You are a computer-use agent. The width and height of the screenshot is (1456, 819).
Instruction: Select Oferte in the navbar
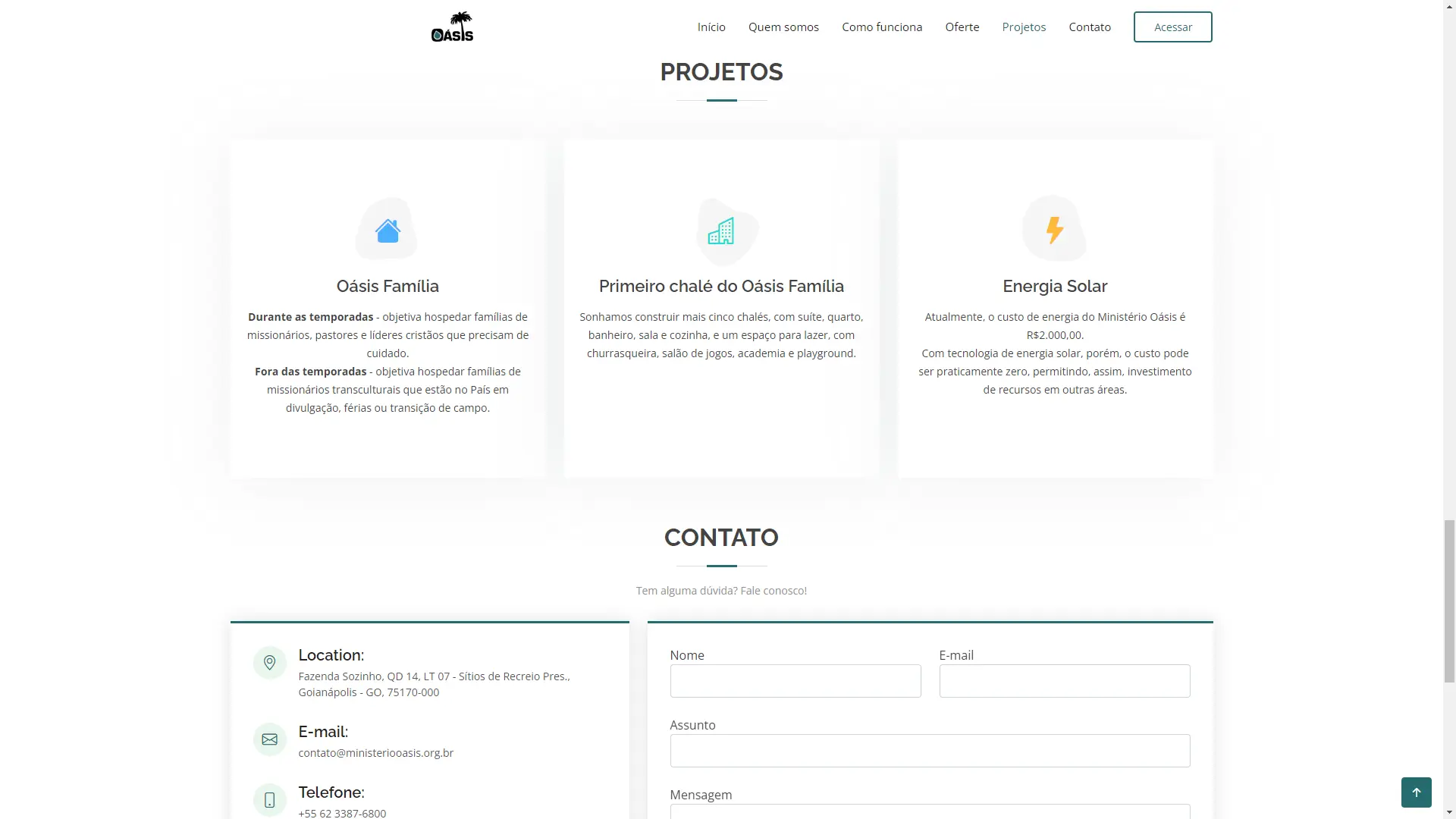962,27
